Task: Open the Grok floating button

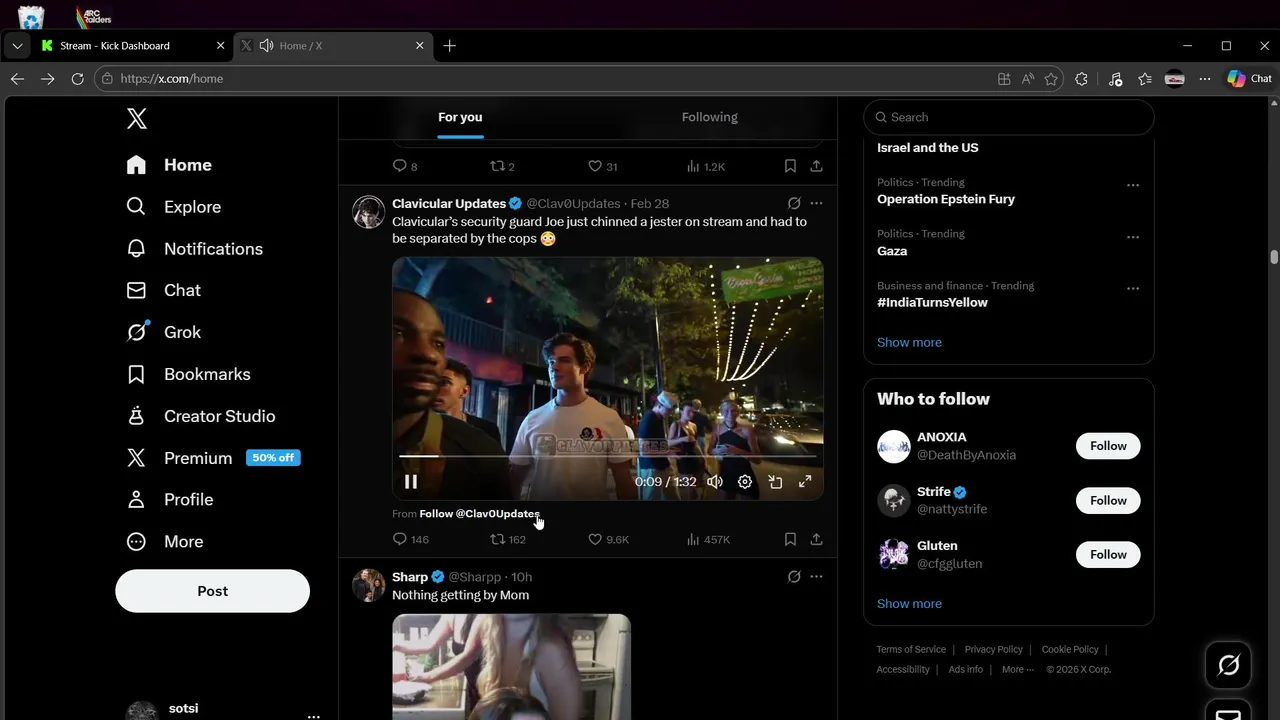Action: [x=1228, y=665]
